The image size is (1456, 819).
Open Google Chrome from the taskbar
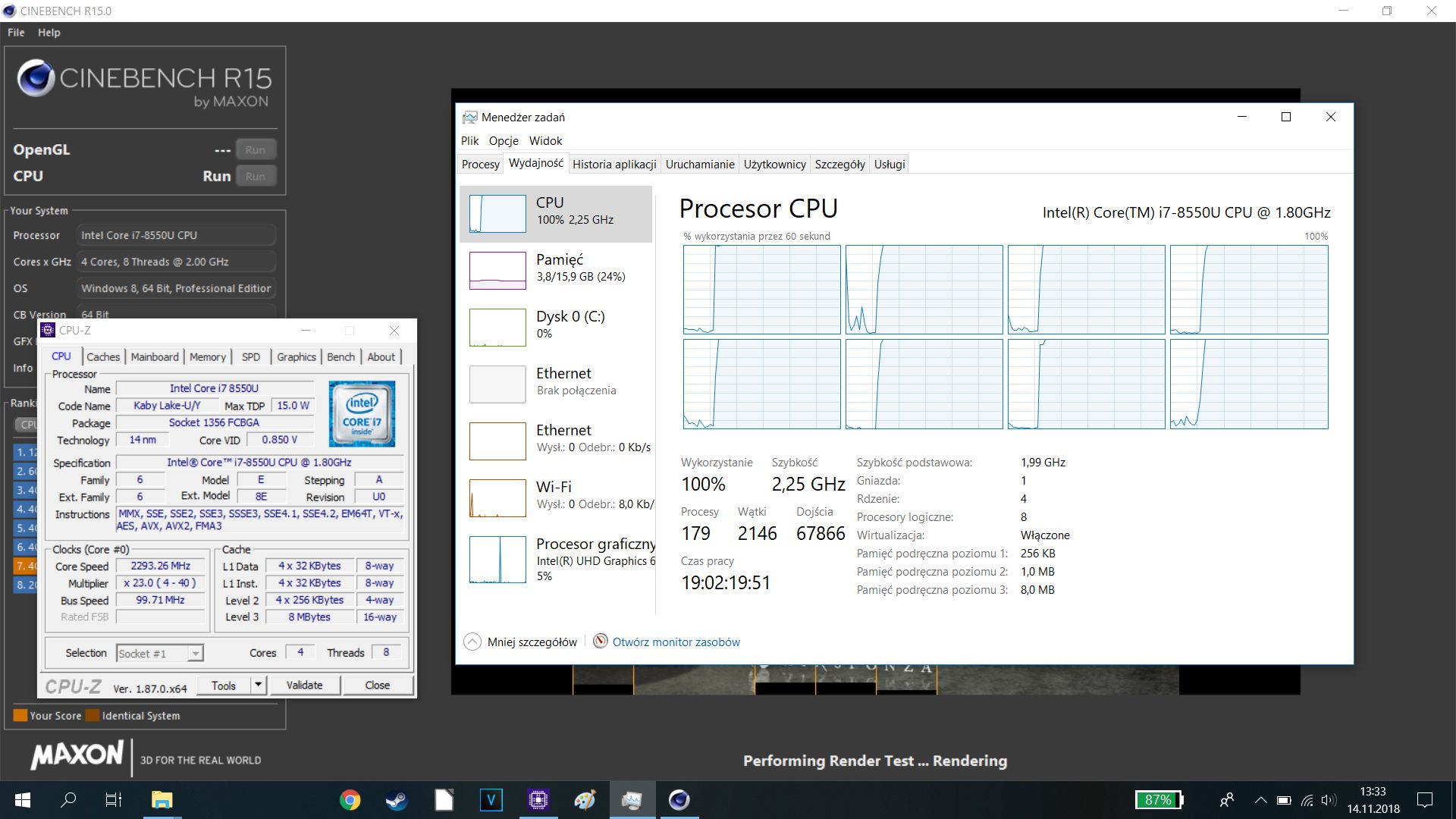tap(350, 800)
